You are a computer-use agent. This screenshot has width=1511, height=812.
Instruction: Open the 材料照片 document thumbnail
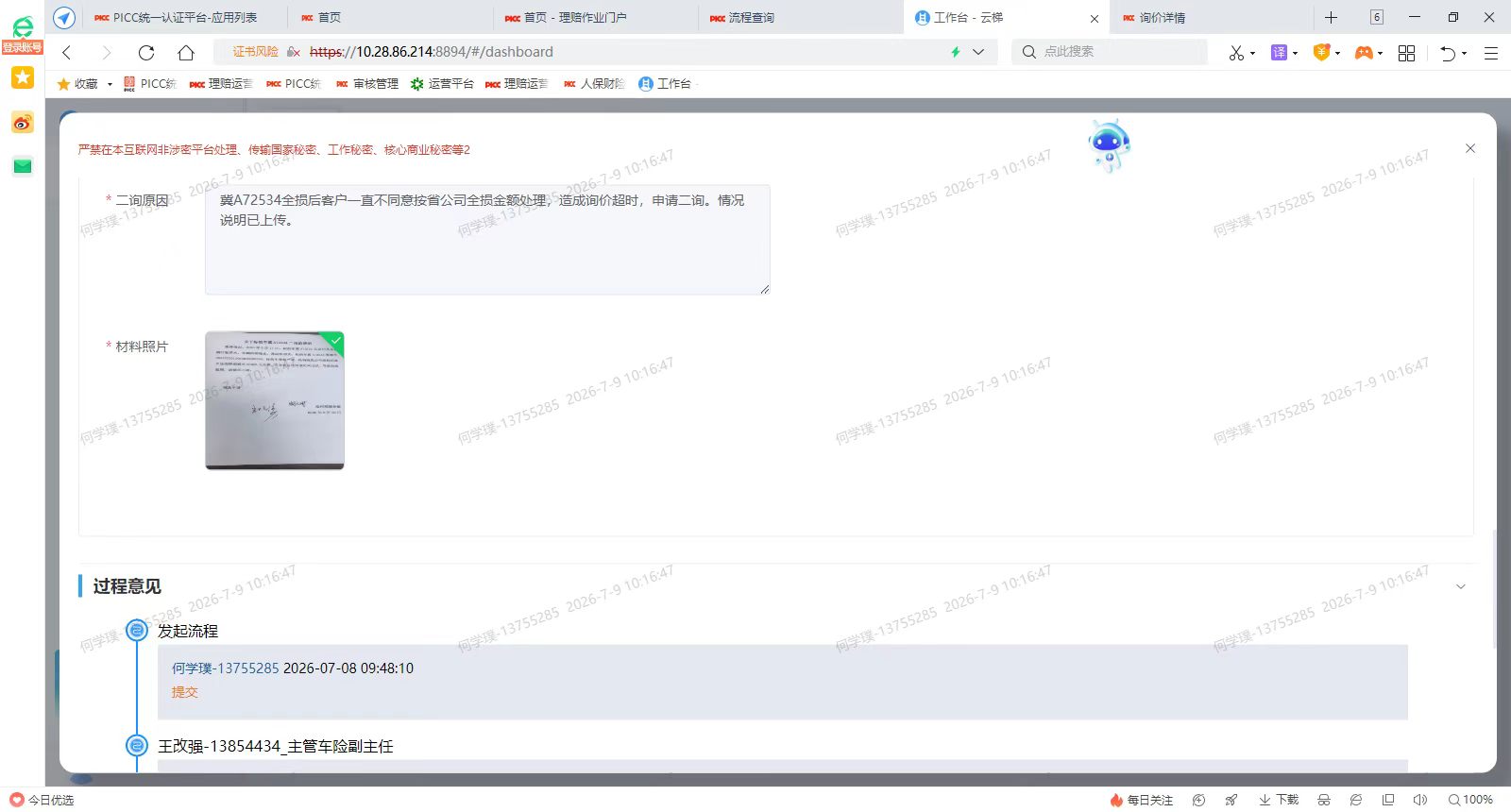click(x=275, y=400)
